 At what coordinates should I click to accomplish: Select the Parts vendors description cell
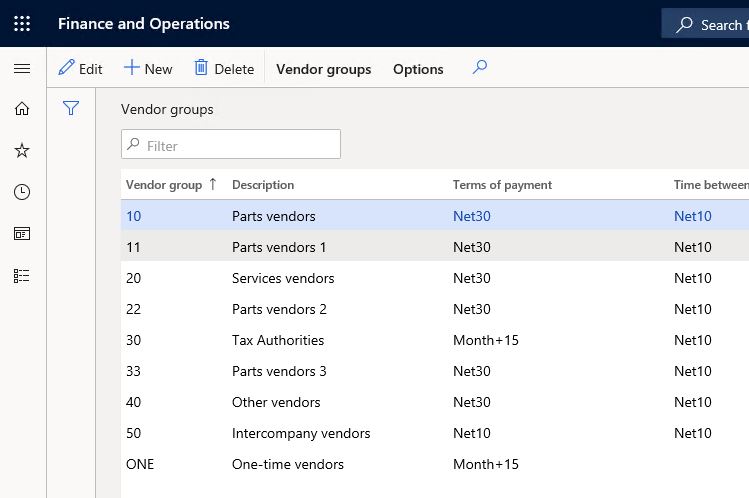pos(274,216)
